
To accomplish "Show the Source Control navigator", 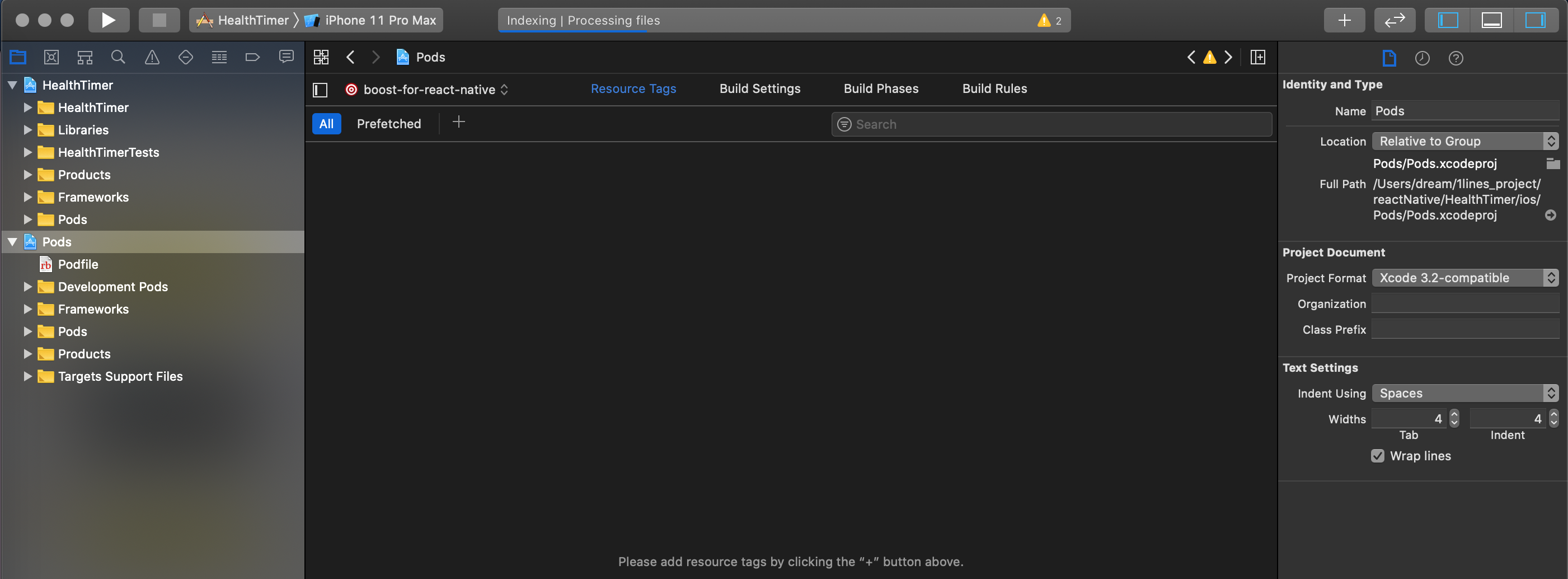I will click(51, 57).
